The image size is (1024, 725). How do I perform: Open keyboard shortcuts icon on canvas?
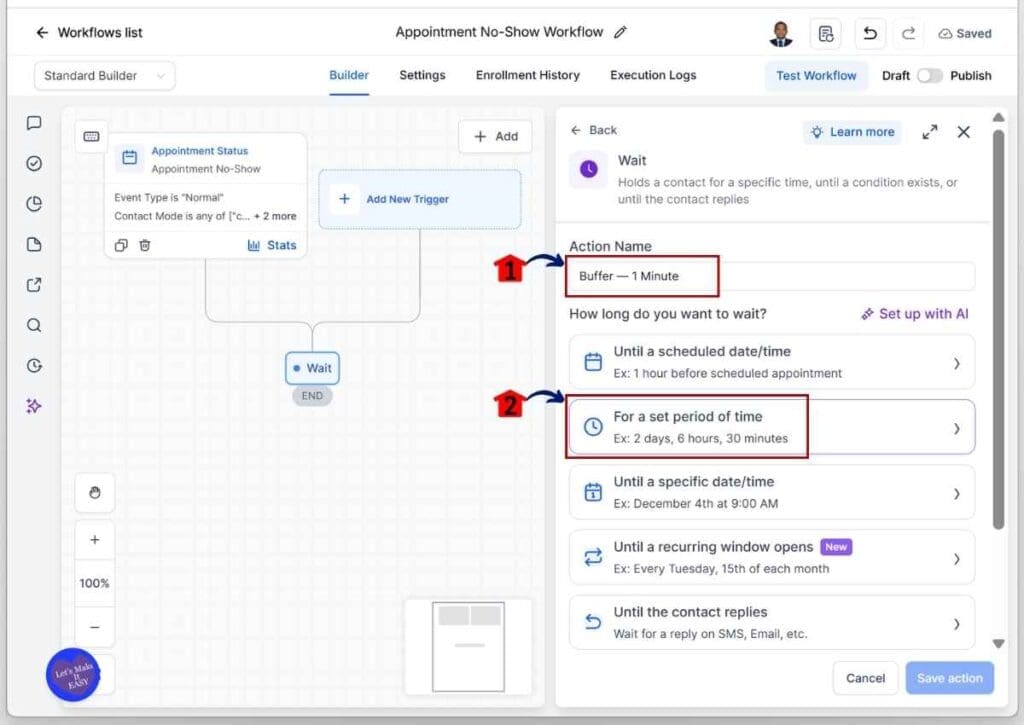[x=91, y=137]
